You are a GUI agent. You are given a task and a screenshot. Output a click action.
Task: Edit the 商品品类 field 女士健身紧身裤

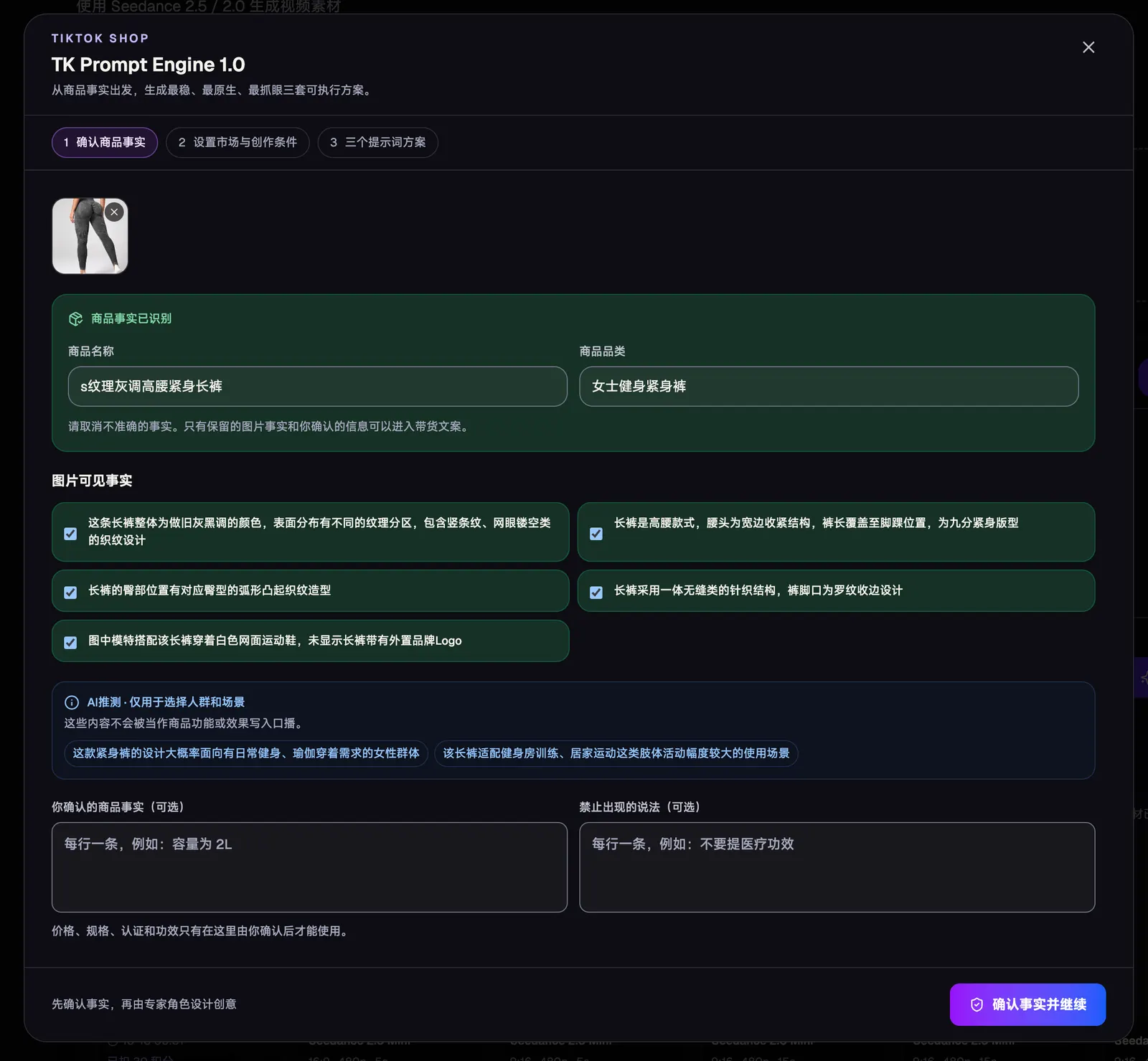point(829,387)
